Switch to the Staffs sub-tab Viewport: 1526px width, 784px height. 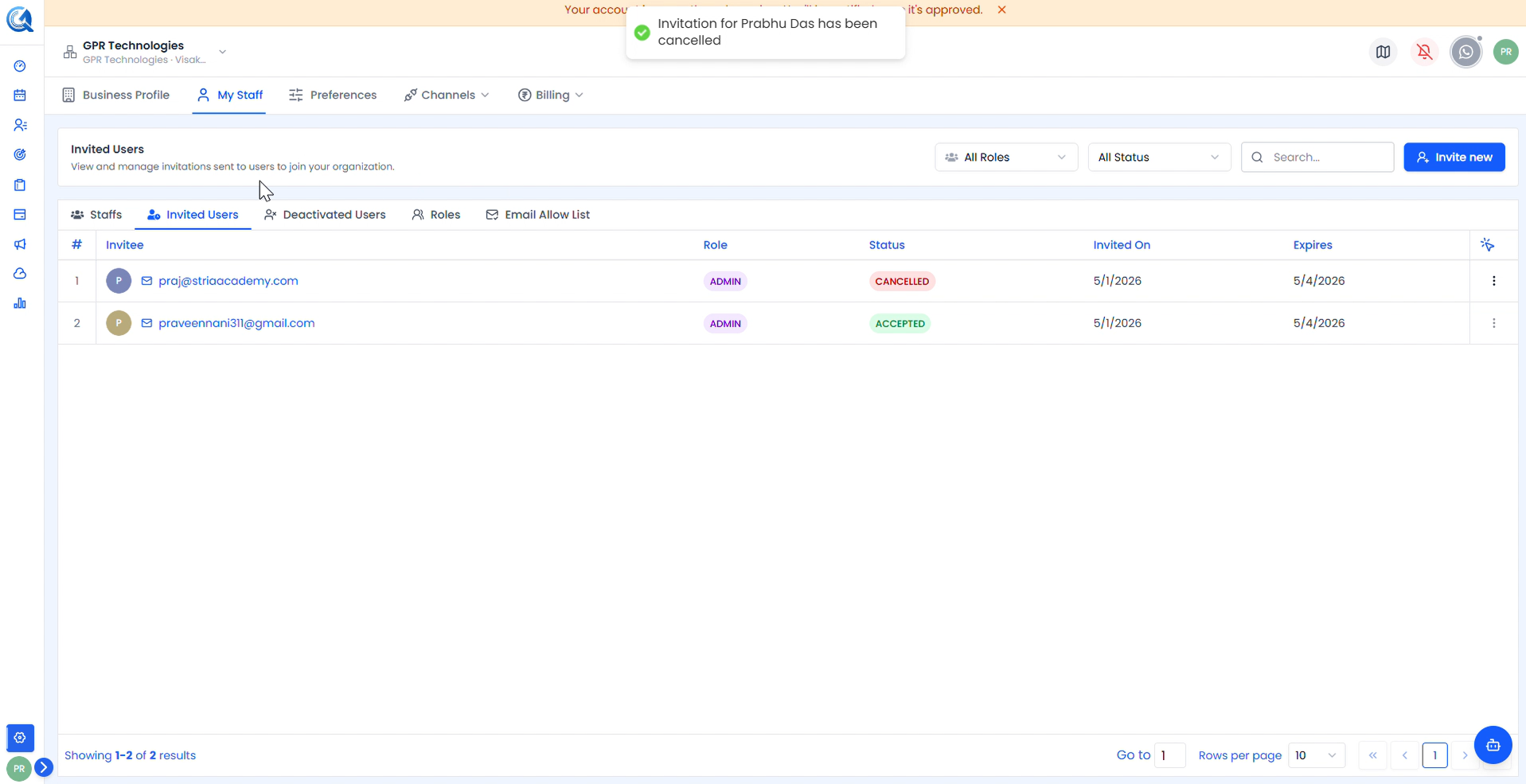96,215
